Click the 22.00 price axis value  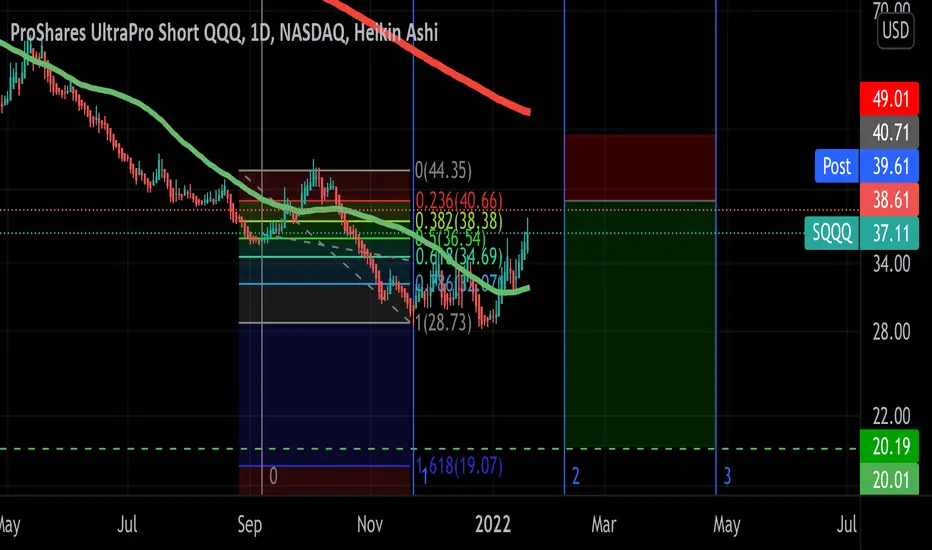[891, 416]
